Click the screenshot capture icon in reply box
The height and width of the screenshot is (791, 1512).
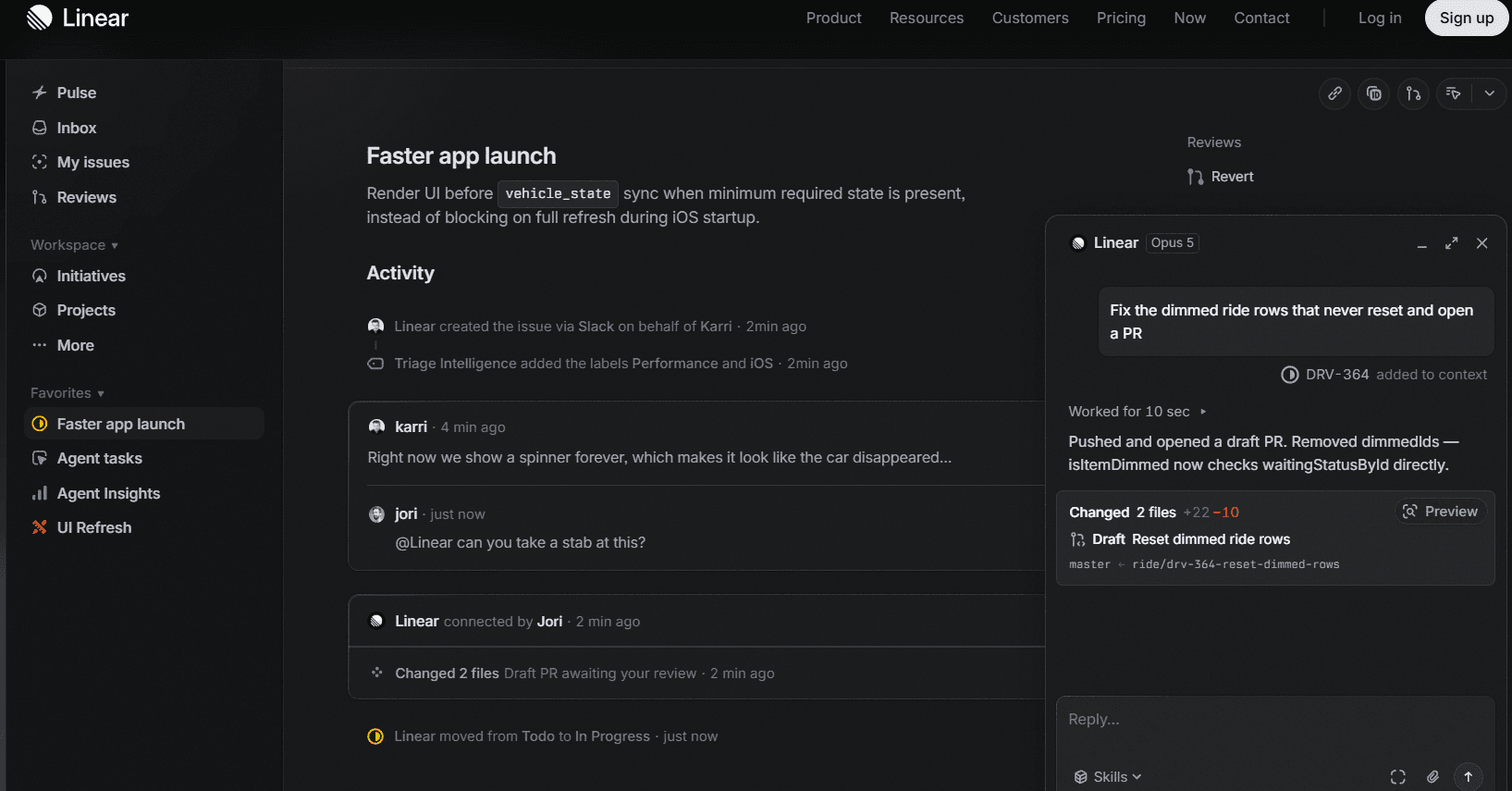1397,777
